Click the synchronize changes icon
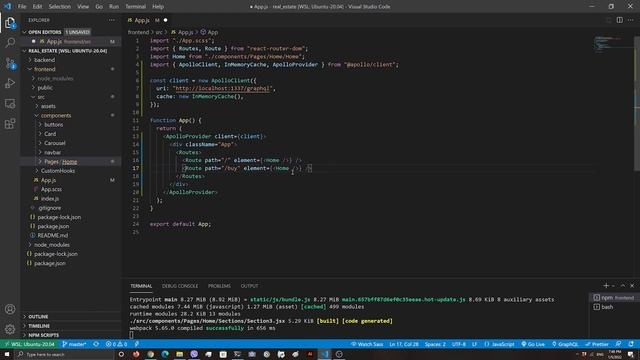This screenshot has height=360, width=640. [x=96, y=344]
